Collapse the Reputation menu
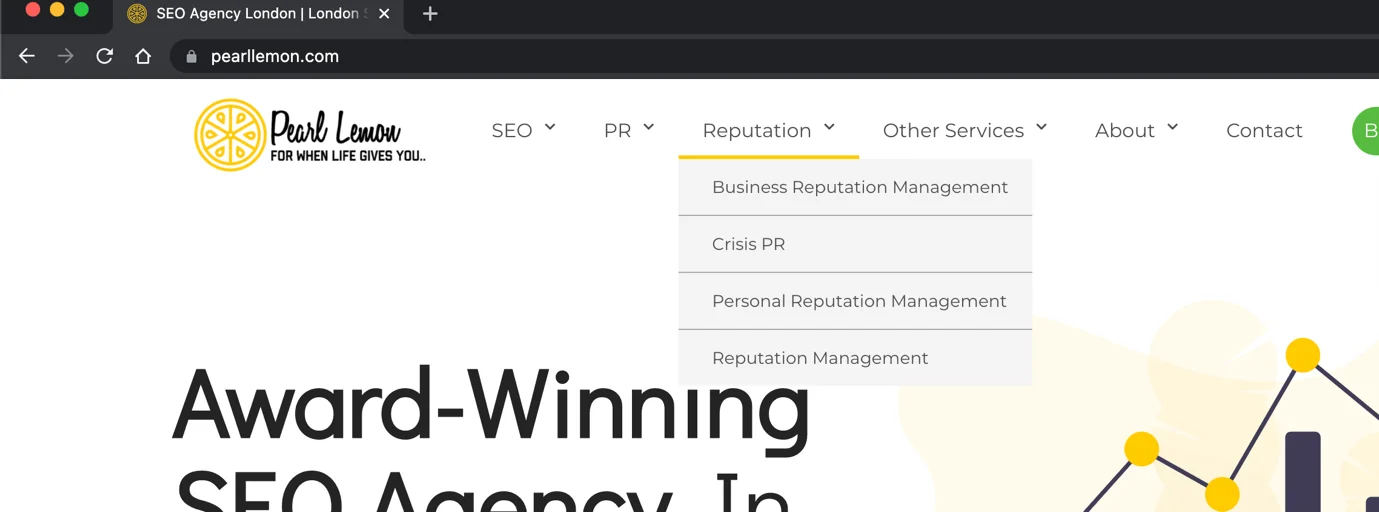Viewport: 1379px width, 512px height. click(768, 131)
